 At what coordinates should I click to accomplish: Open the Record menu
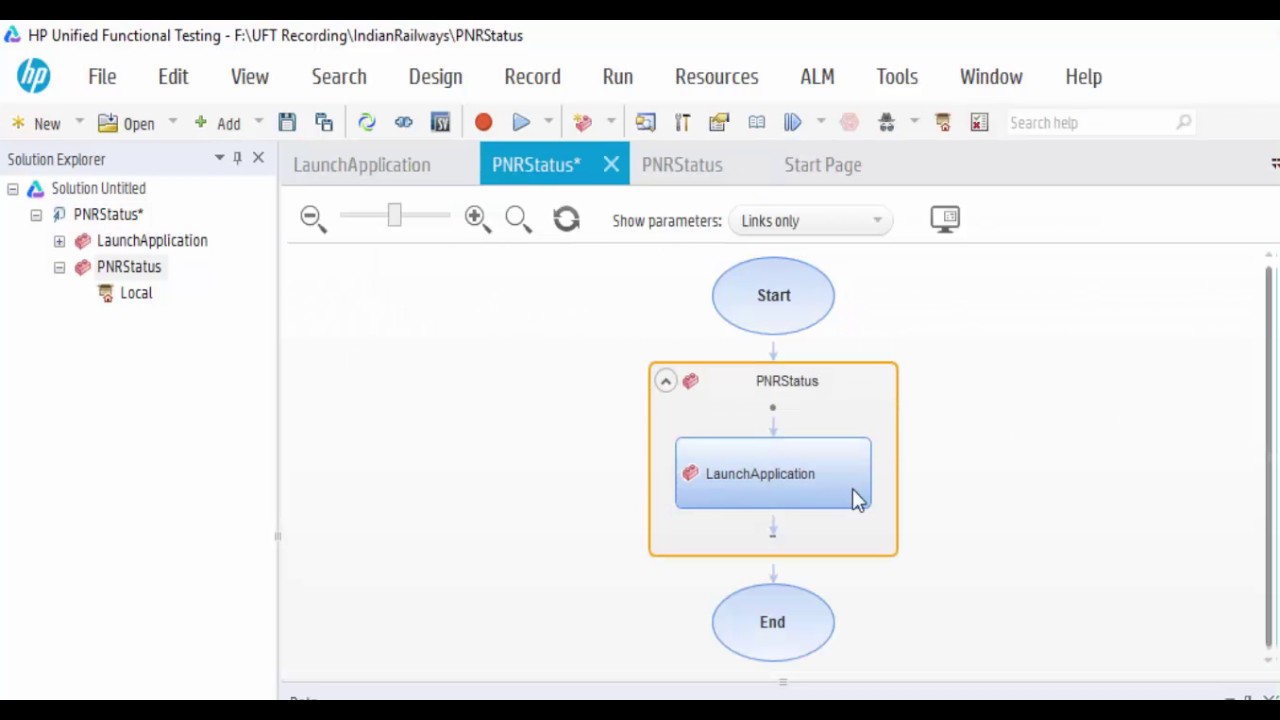coord(532,77)
